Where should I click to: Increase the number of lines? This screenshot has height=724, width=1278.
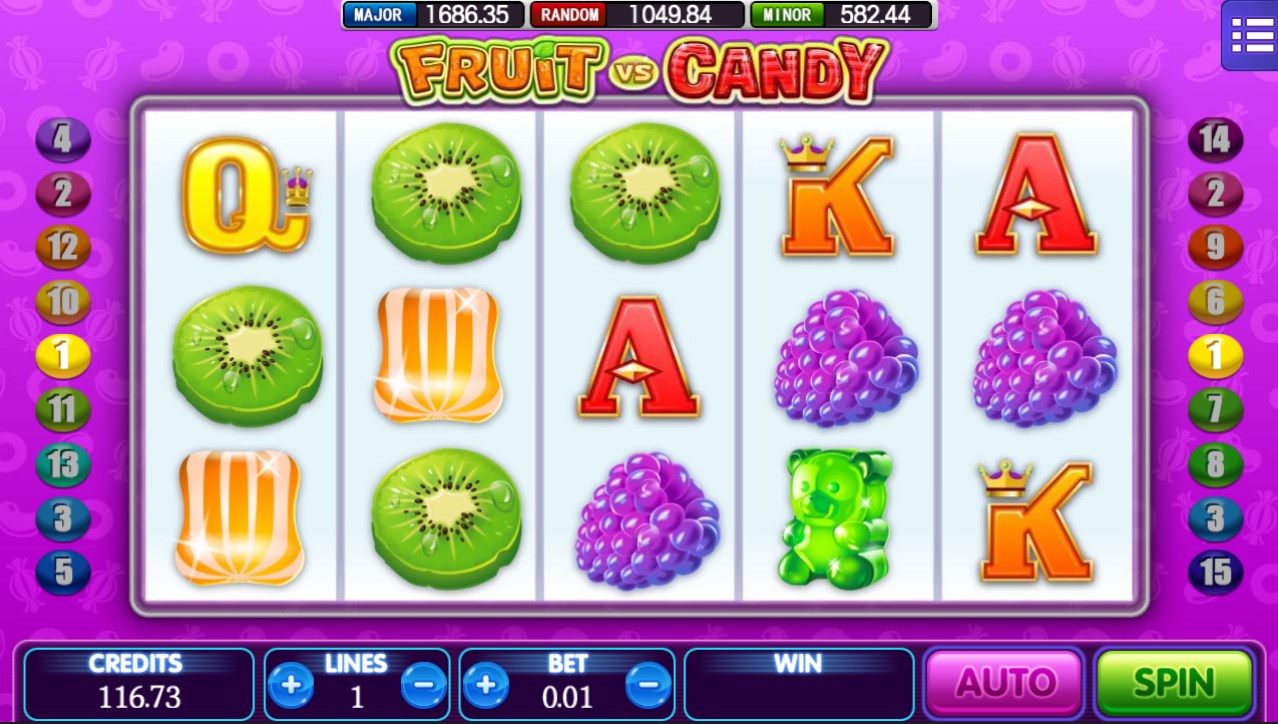pos(291,686)
